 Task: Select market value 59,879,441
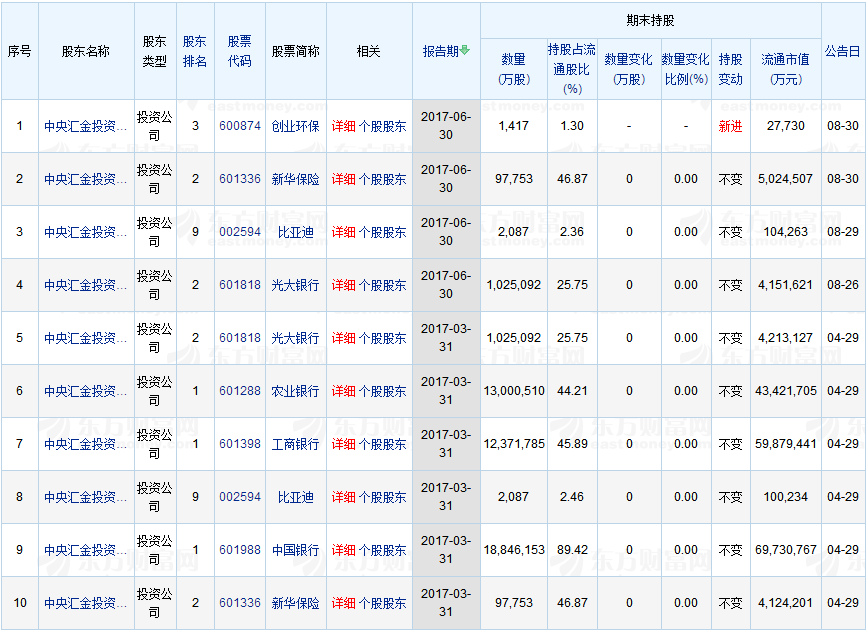pyautogui.click(x=786, y=444)
